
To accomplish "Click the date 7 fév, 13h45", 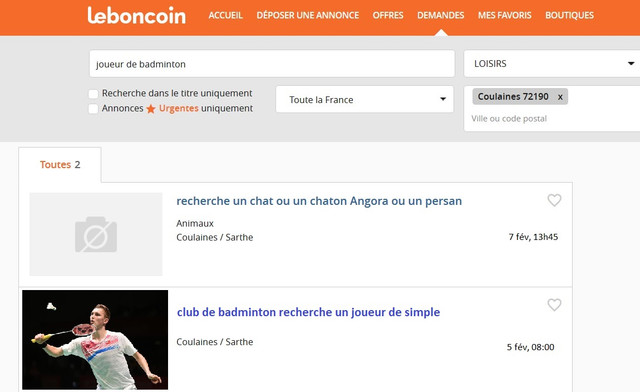I will (x=533, y=237).
